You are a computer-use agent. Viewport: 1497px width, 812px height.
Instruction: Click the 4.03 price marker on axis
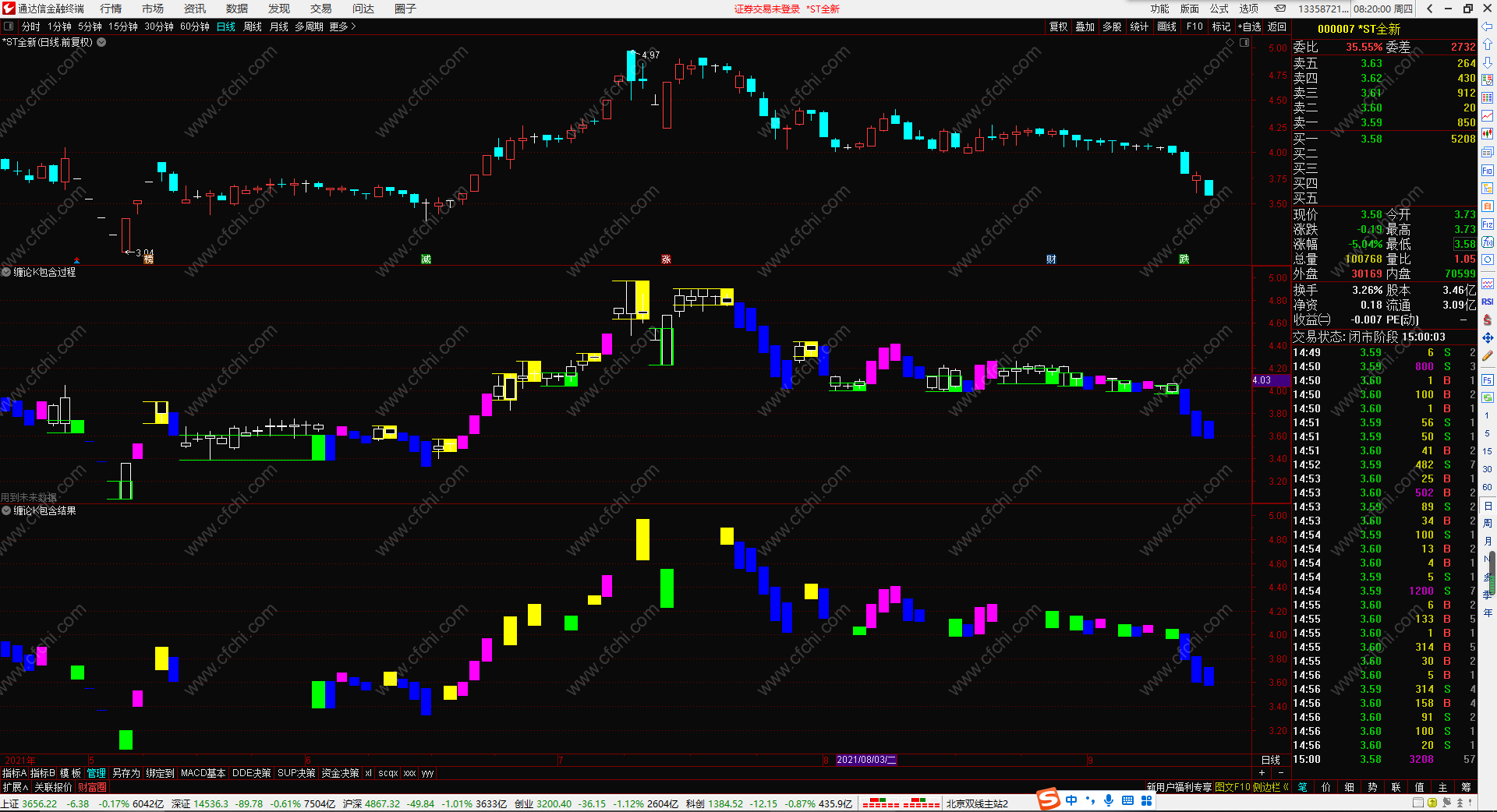(1271, 380)
